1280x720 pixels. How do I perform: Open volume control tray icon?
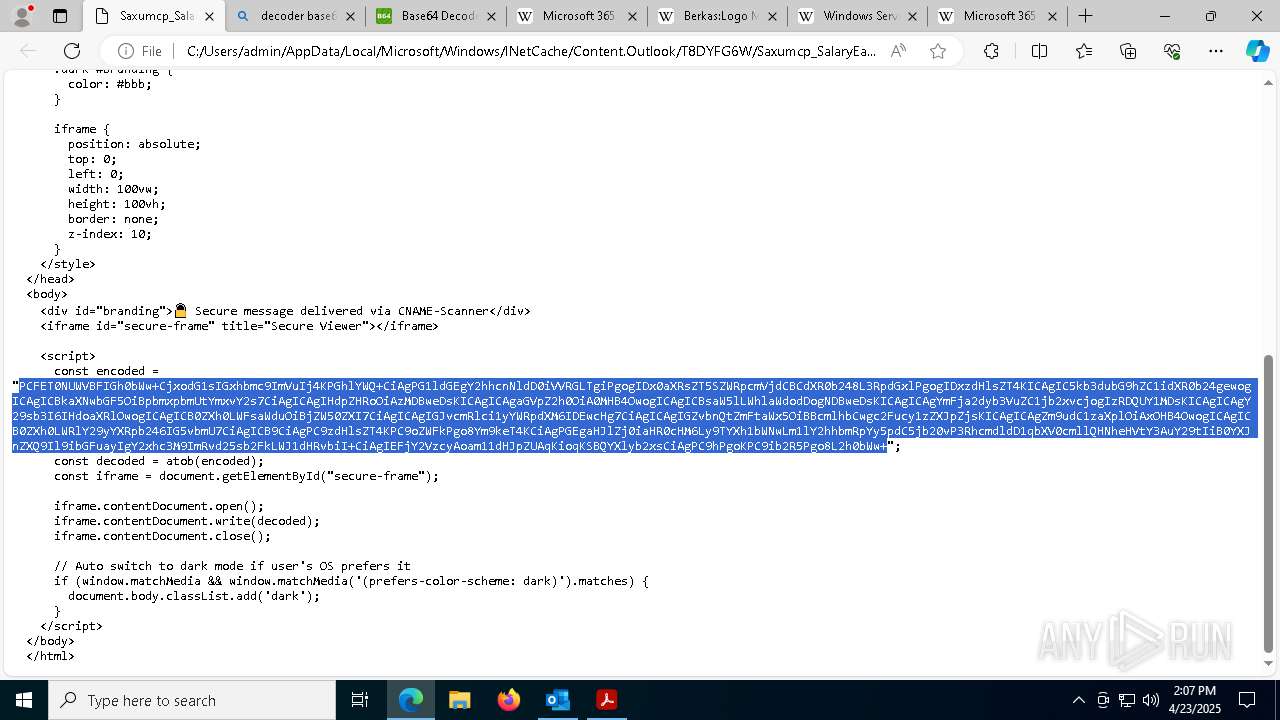(1151, 700)
